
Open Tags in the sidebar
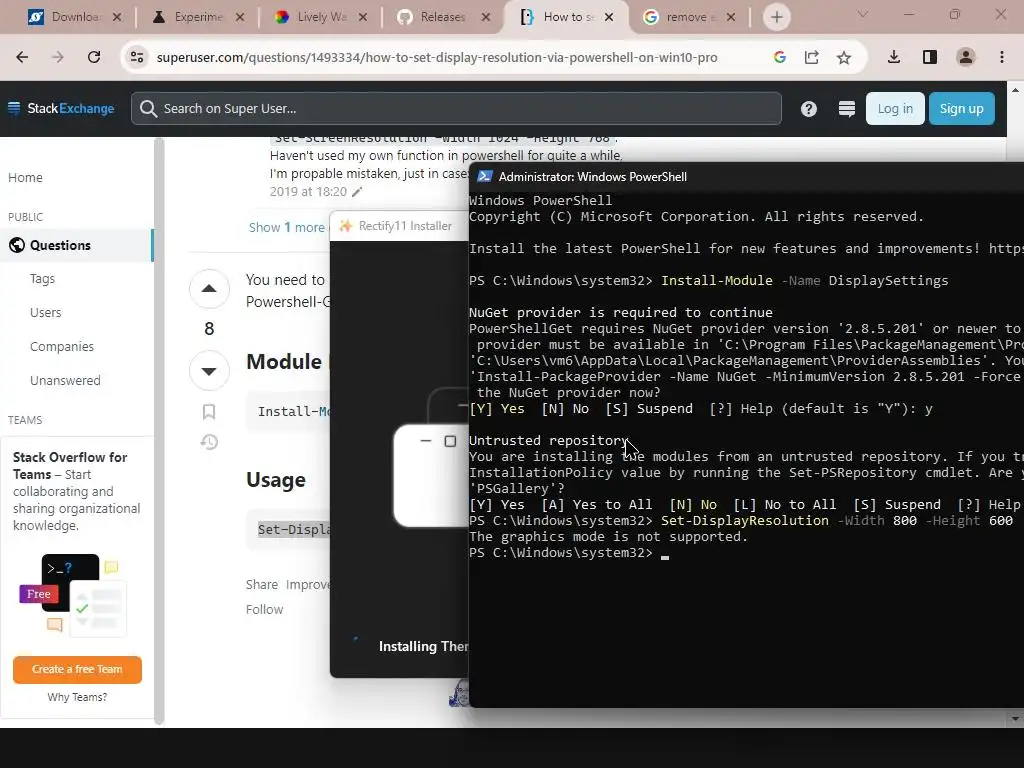click(42, 279)
